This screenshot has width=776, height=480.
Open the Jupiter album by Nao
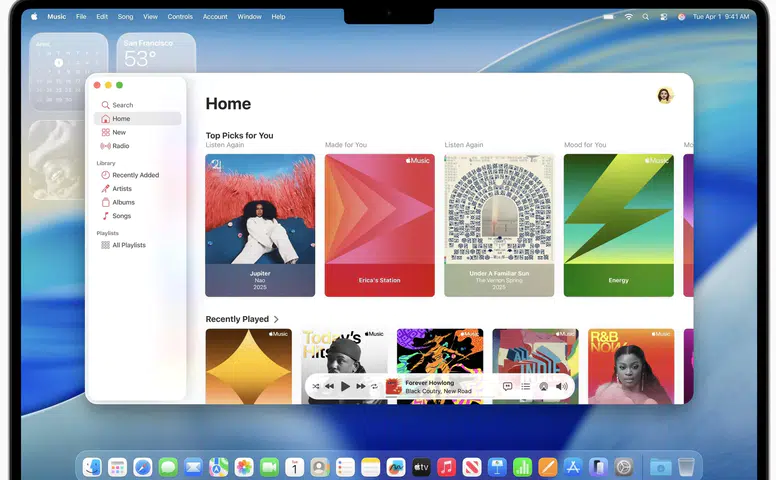[260, 226]
